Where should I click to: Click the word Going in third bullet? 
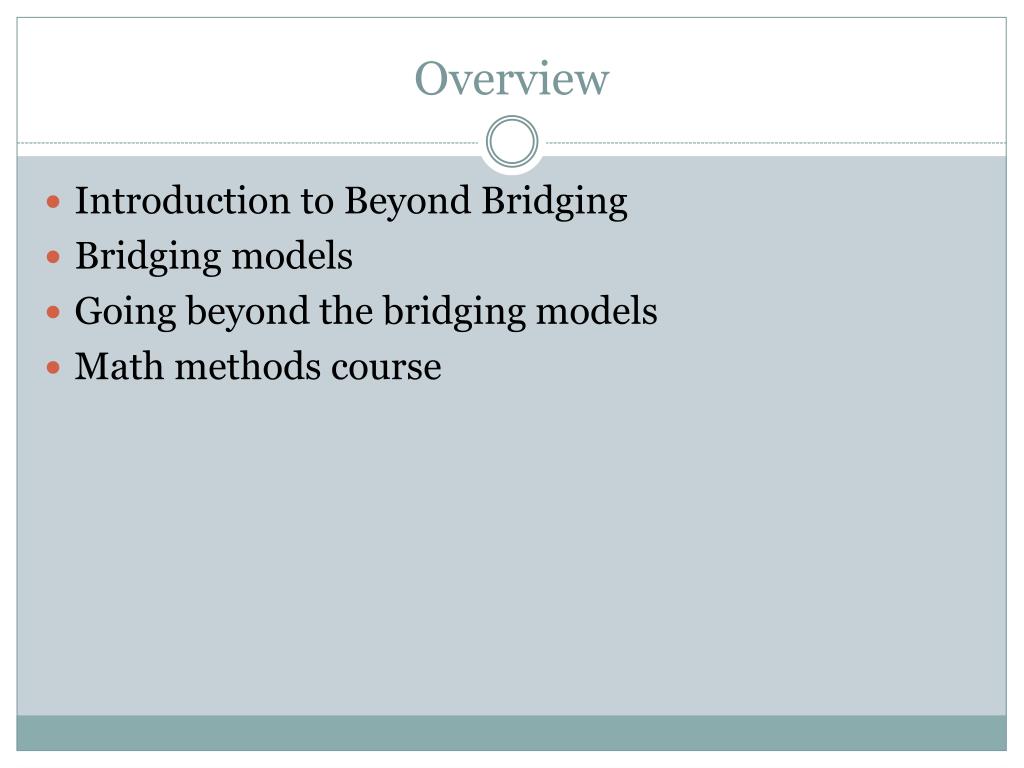click(x=125, y=313)
